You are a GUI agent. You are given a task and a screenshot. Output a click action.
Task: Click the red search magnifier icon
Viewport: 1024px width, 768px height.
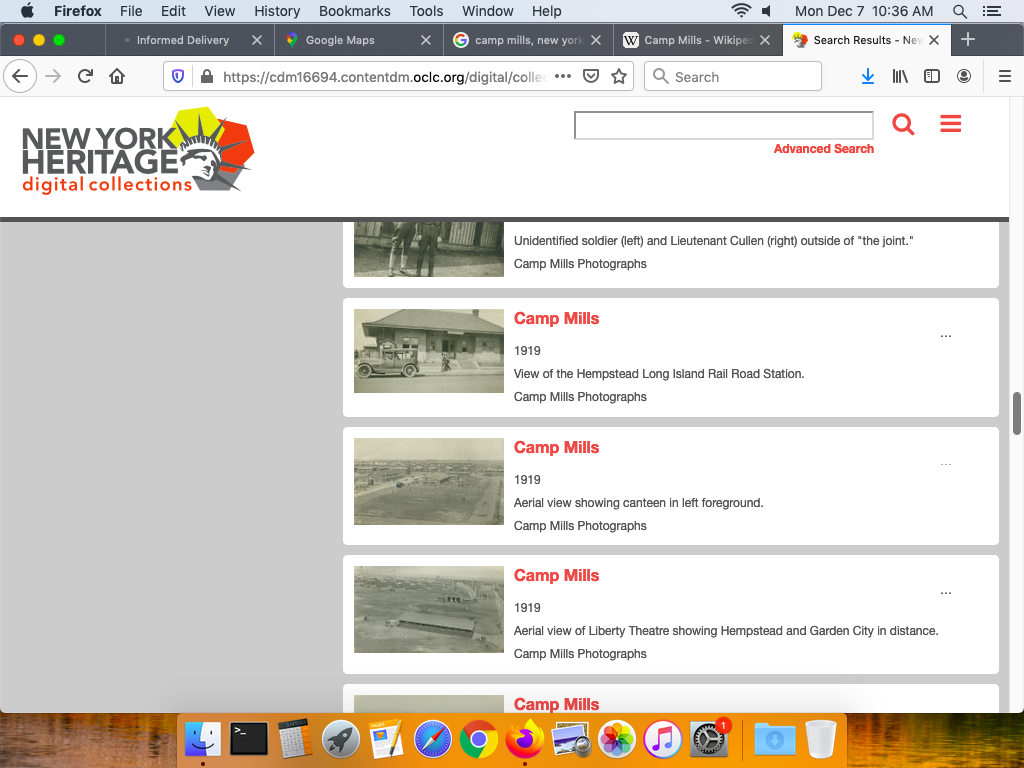tap(903, 125)
